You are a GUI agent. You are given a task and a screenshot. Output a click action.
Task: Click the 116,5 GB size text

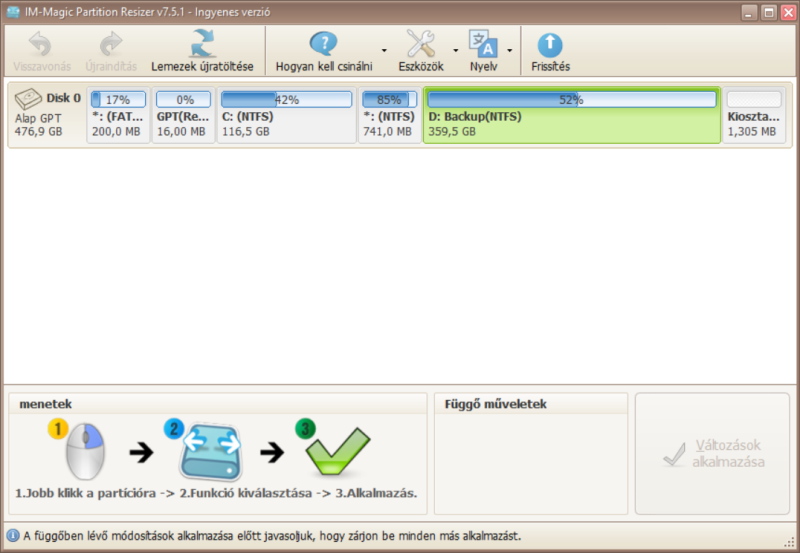click(x=245, y=132)
